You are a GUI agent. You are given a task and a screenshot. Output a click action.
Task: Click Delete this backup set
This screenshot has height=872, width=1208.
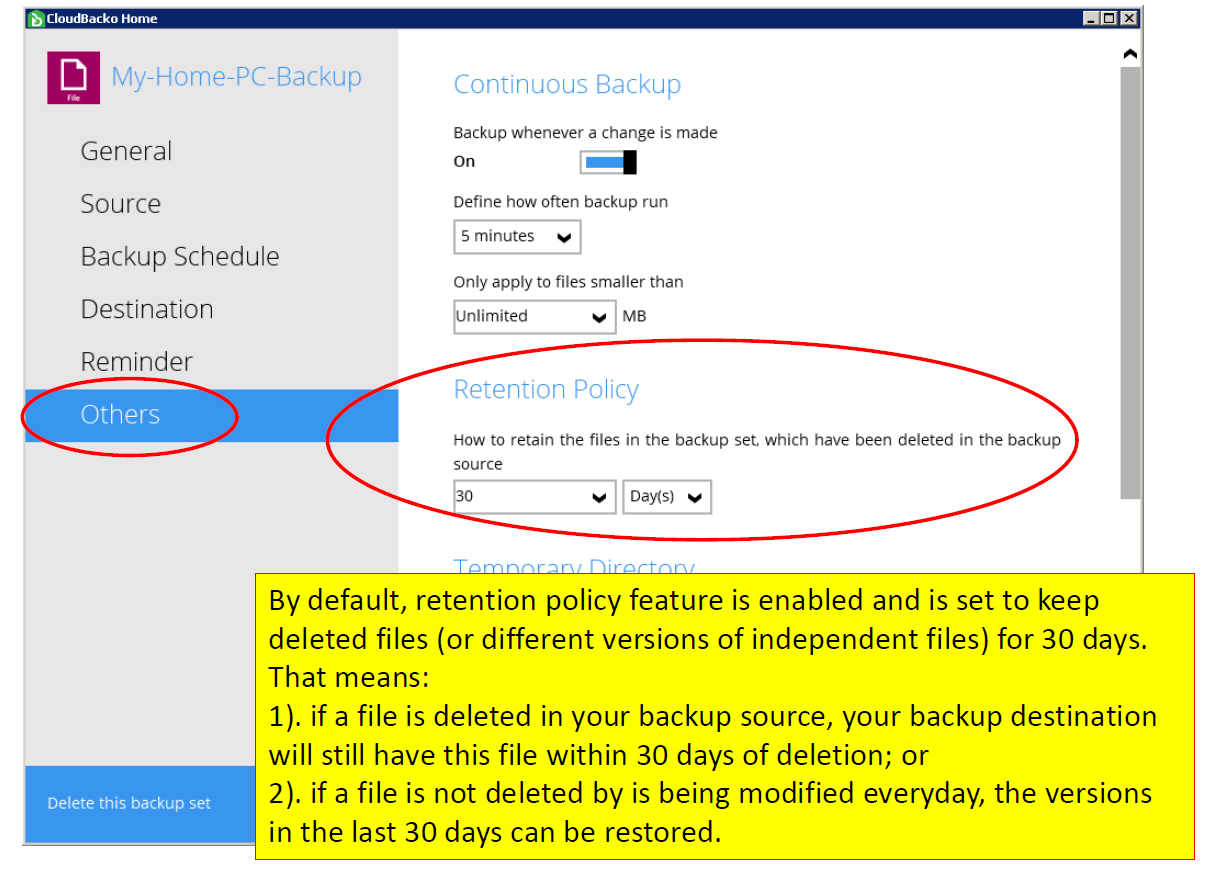coord(129,804)
